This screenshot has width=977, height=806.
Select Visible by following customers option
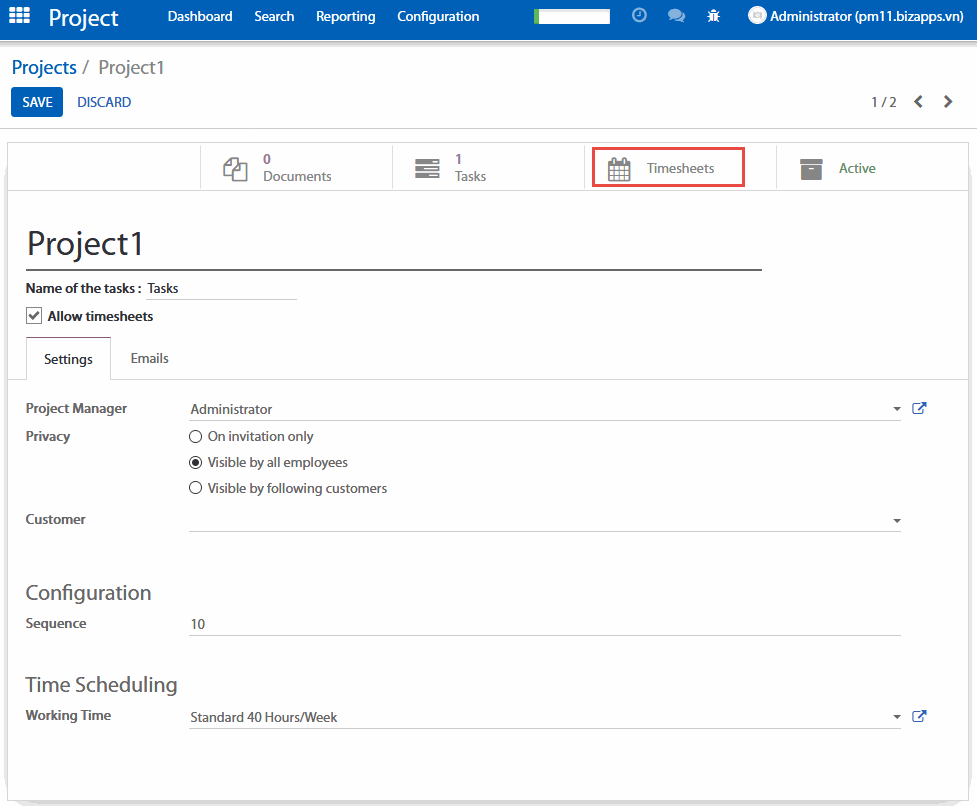click(x=196, y=489)
